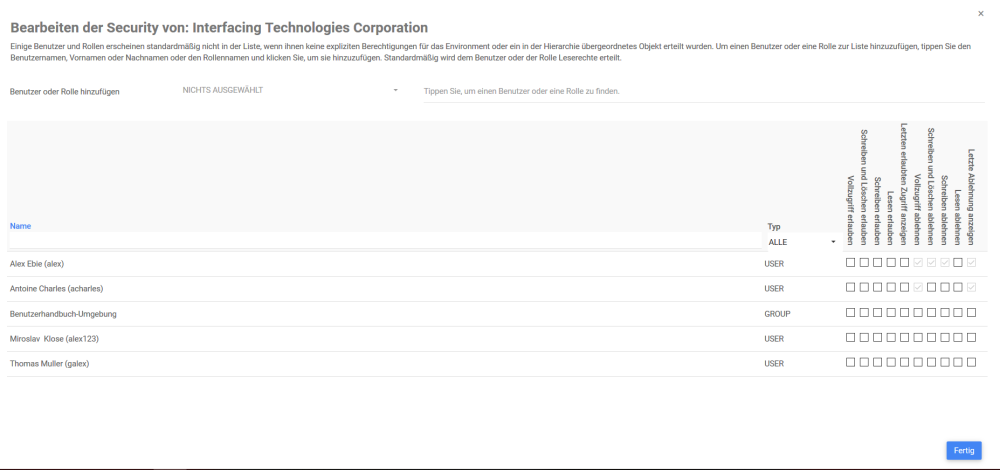Enable Vollzugriff ablehnen for Miroslav Klose

918,338
